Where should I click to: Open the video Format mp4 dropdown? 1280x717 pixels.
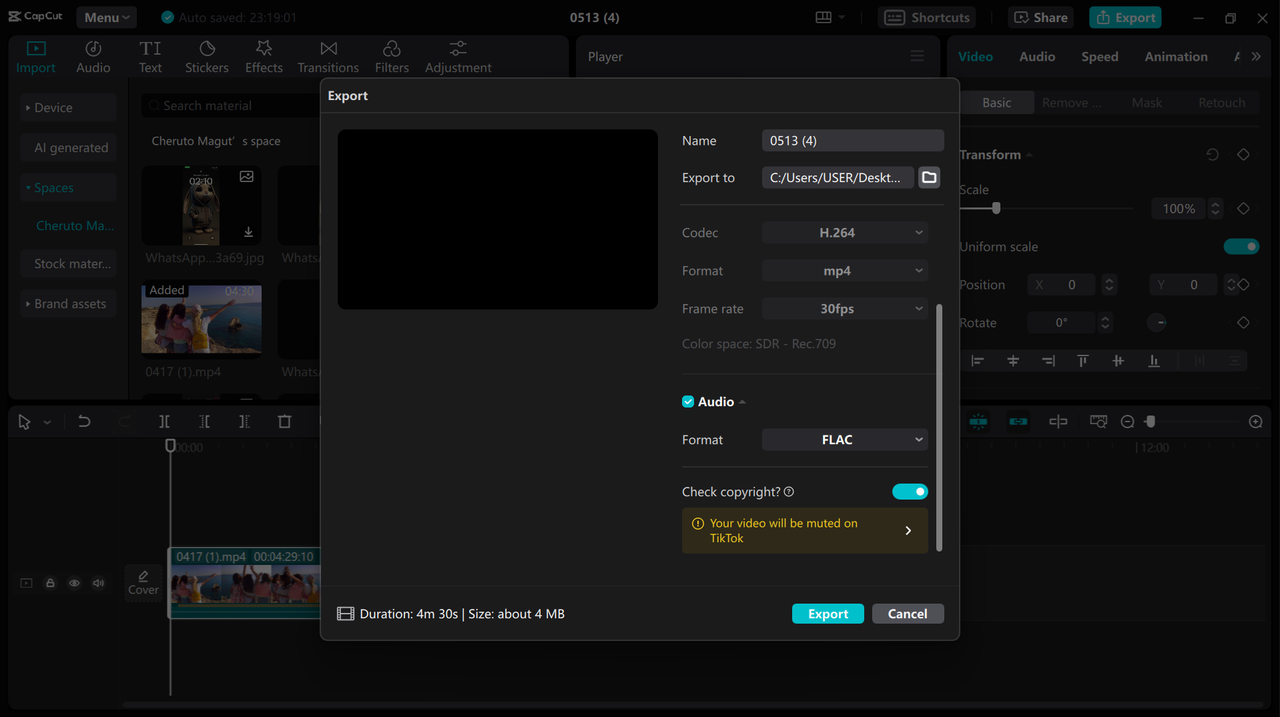tap(845, 271)
